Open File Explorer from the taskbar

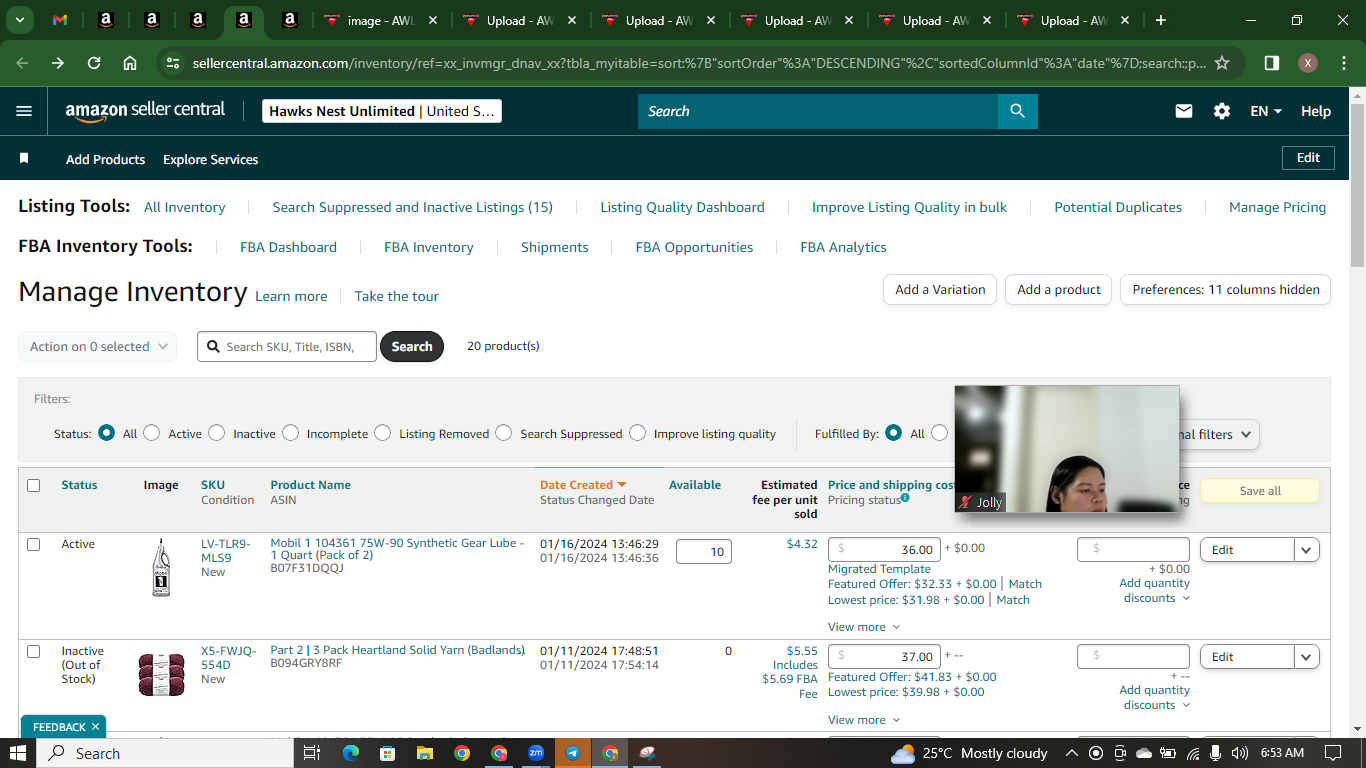(x=424, y=753)
